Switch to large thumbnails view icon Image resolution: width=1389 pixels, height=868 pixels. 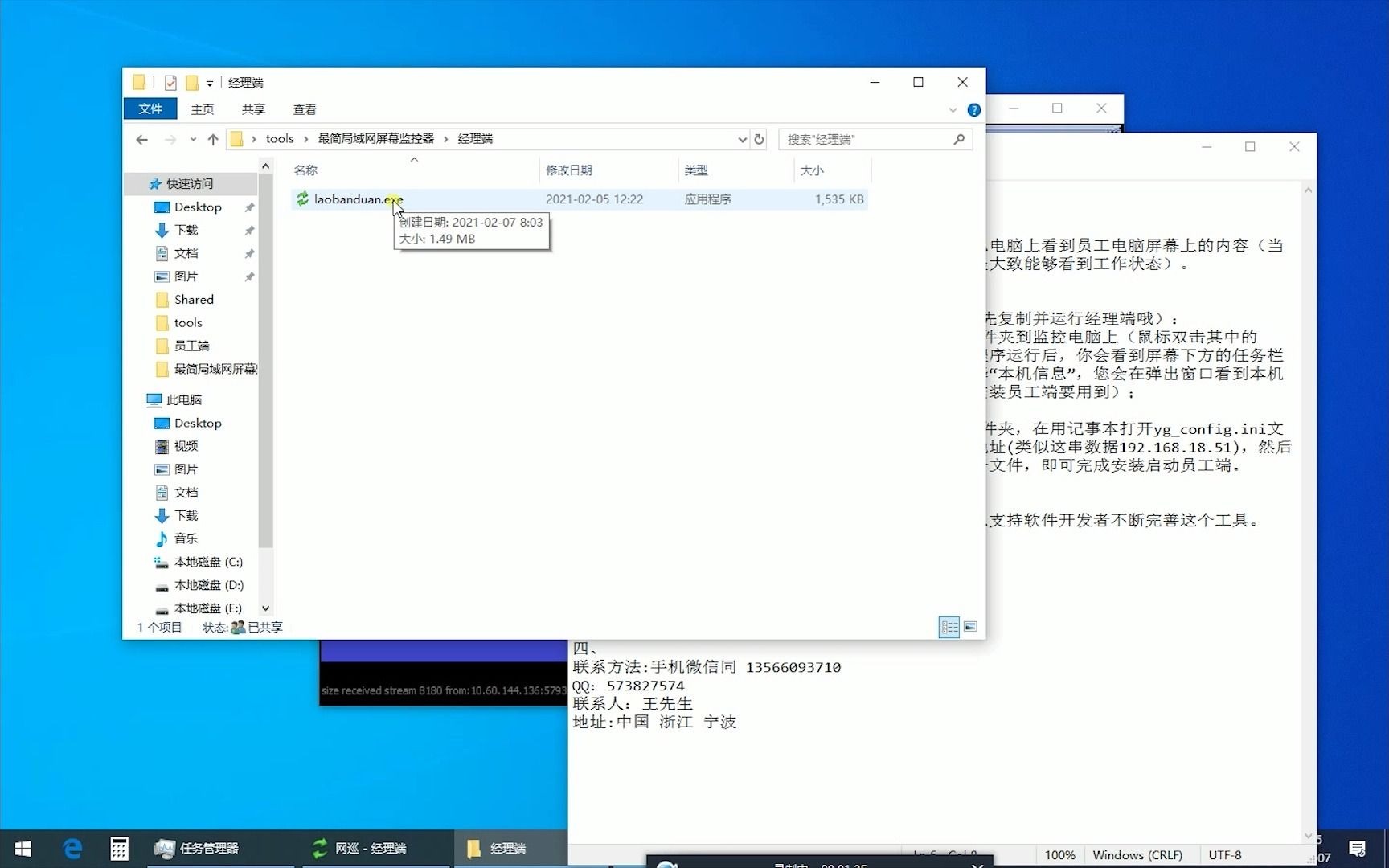(x=970, y=627)
